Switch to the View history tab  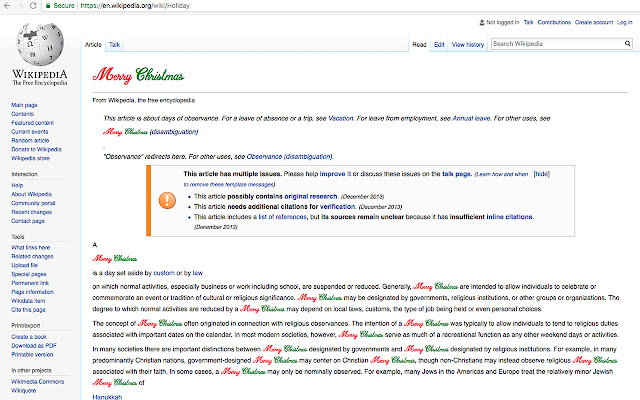[x=467, y=45]
